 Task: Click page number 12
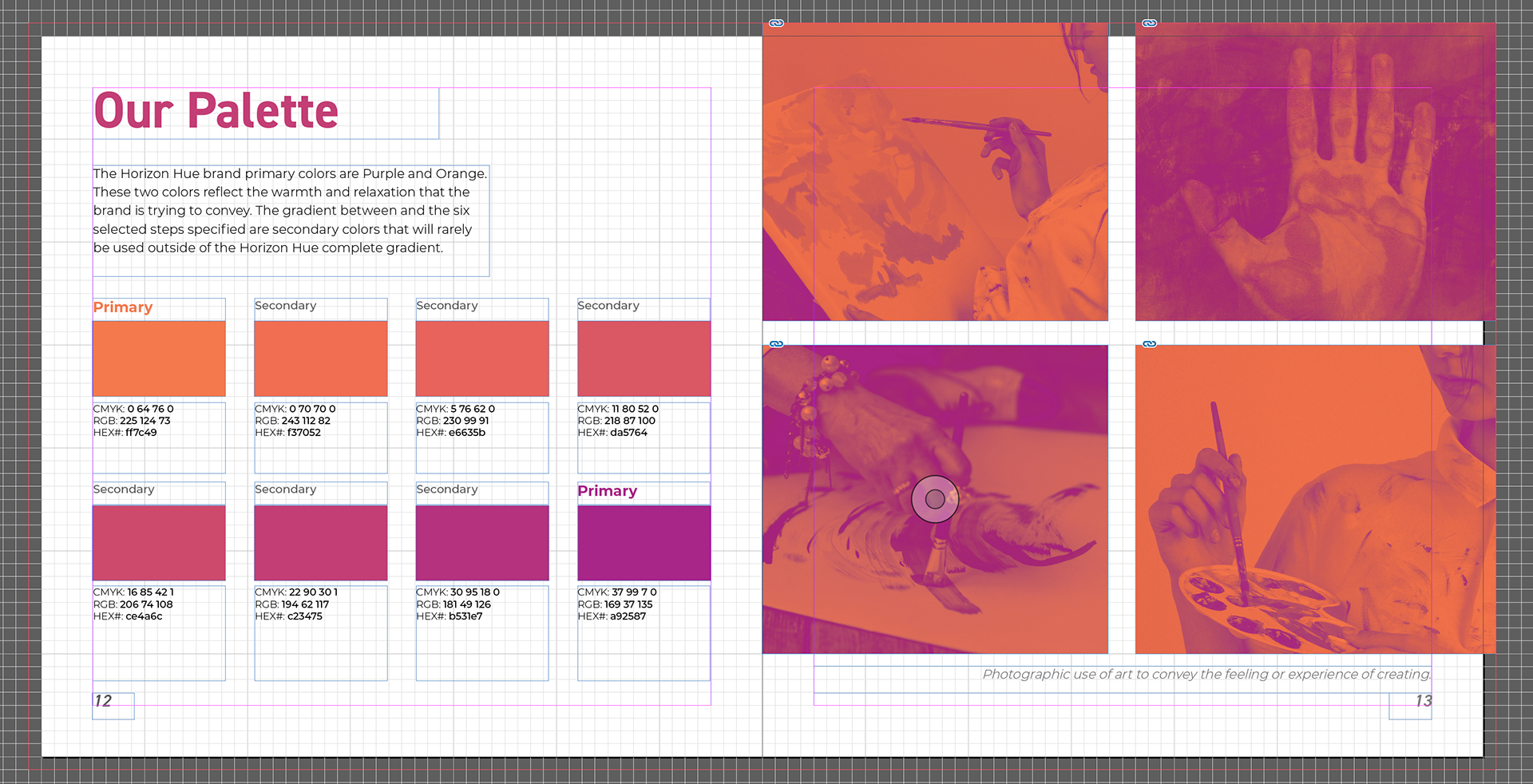tap(104, 701)
